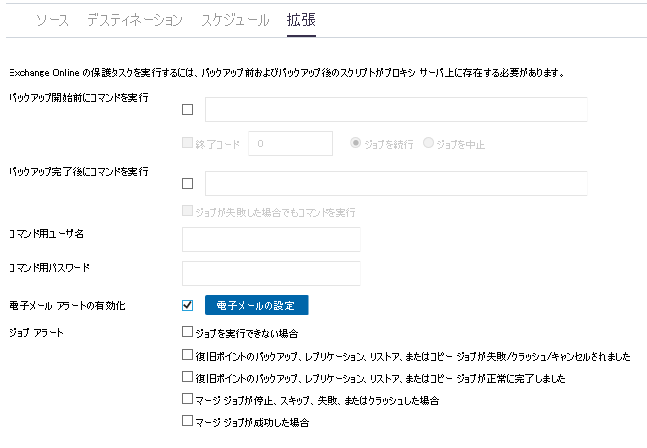Click the Exchange Online notice text
The width and height of the screenshot is (647, 448).
click(x=287, y=73)
